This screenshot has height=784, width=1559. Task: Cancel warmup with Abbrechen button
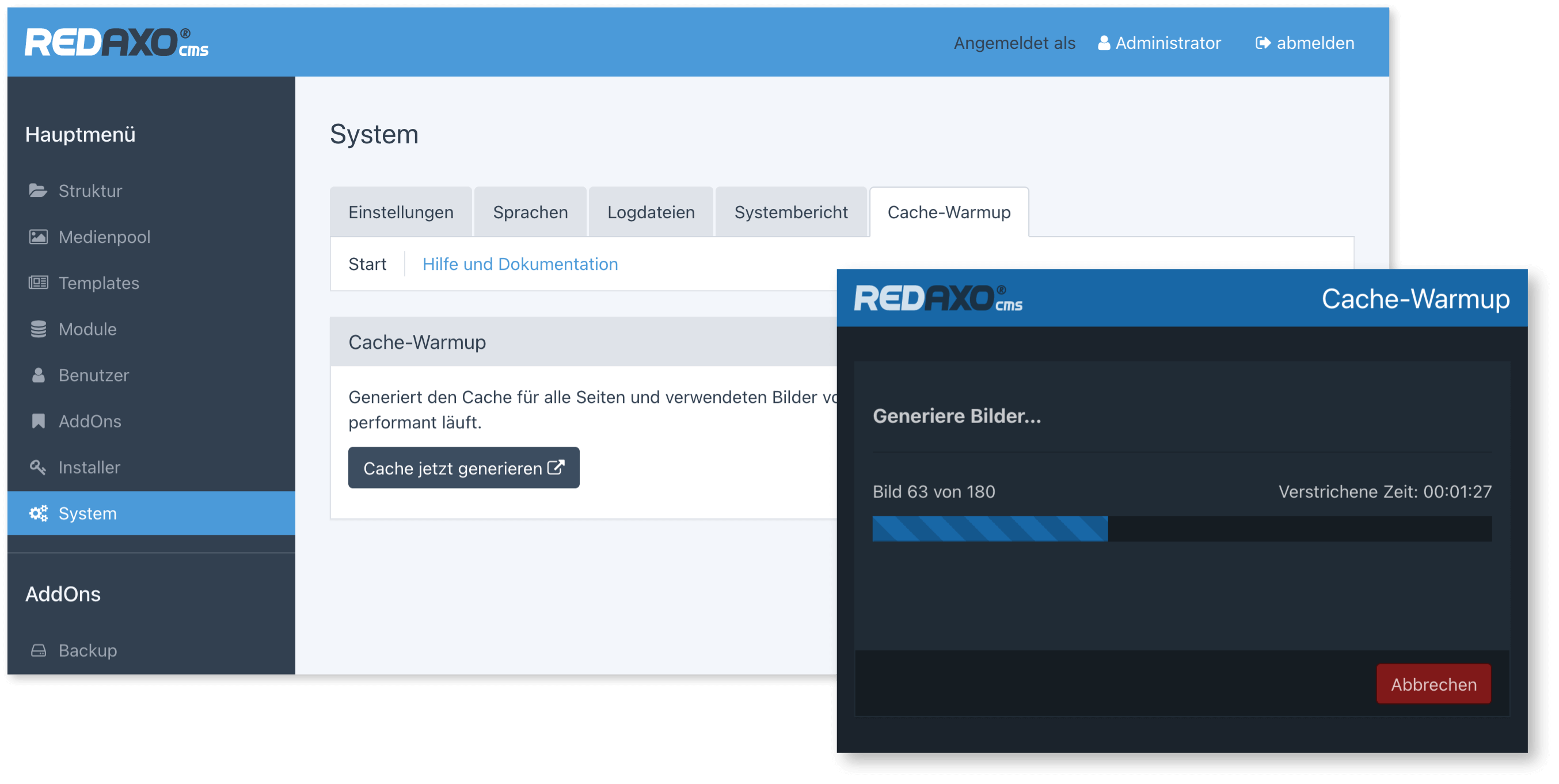[x=1433, y=684]
